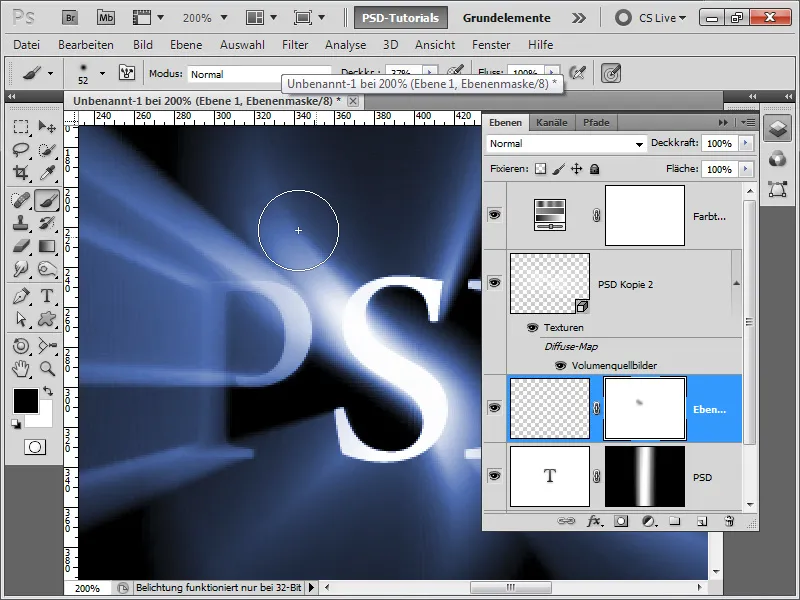
Task: Select the Gradient tool
Action: (47, 246)
